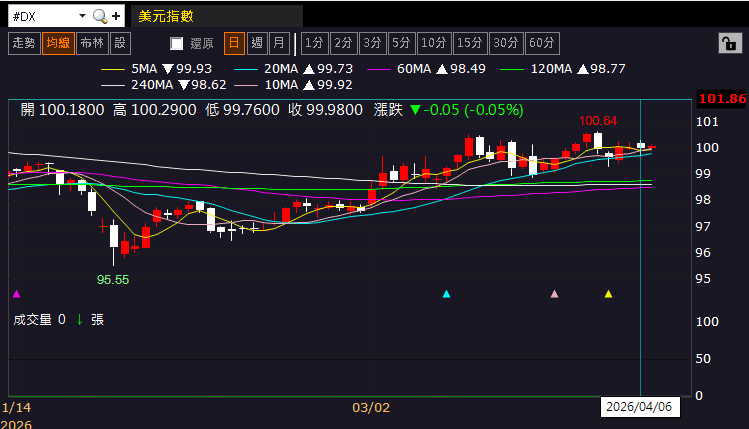The height and width of the screenshot is (429, 749).
Task: Choose the 5分 minute interval
Action: tap(401, 43)
